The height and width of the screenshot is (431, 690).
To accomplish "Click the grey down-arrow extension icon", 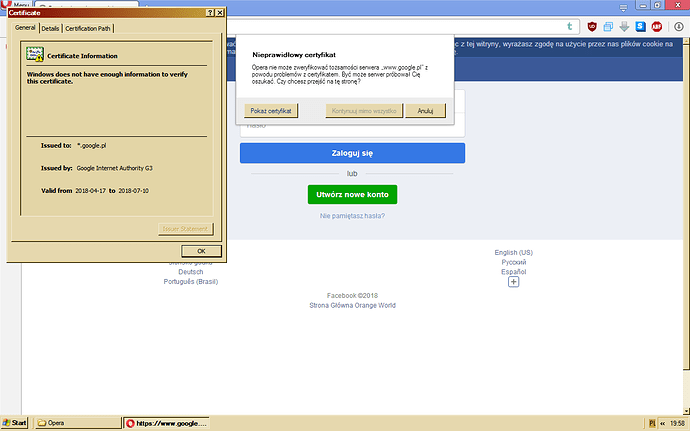I will coord(624,27).
